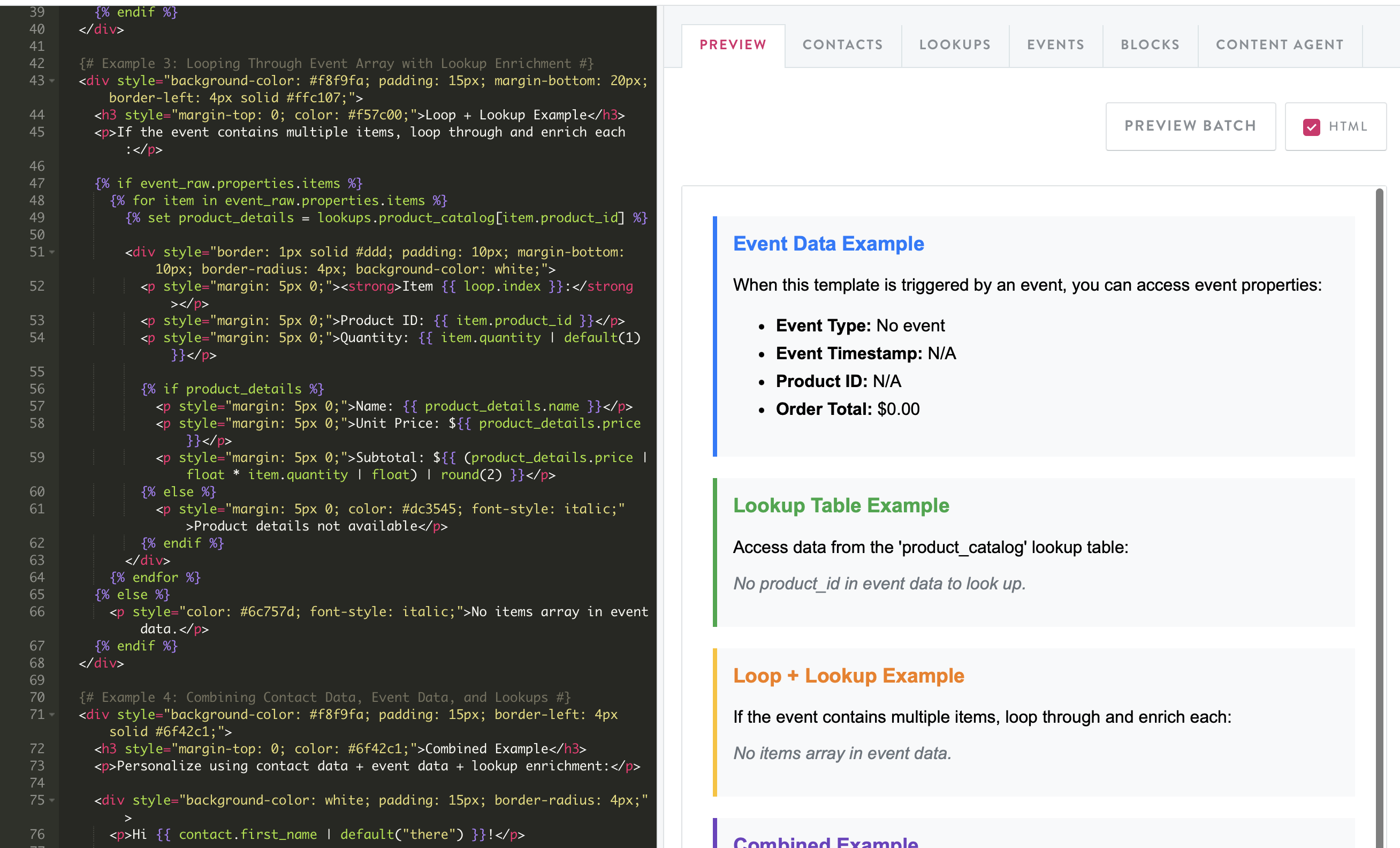
Task: Click the Event Data Example heading
Action: pyautogui.click(x=828, y=244)
